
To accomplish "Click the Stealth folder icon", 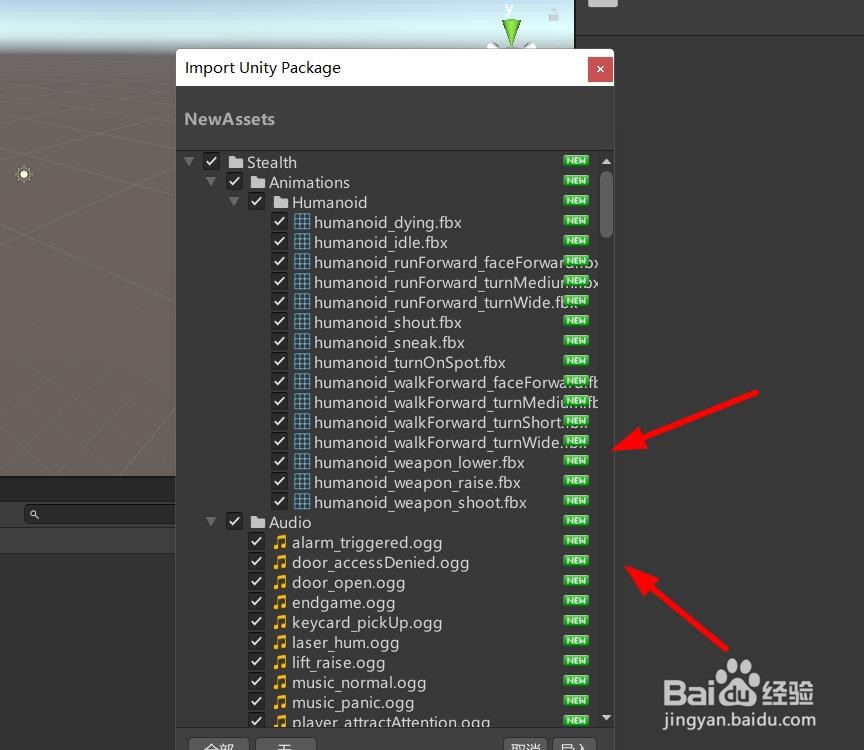I will [236, 162].
